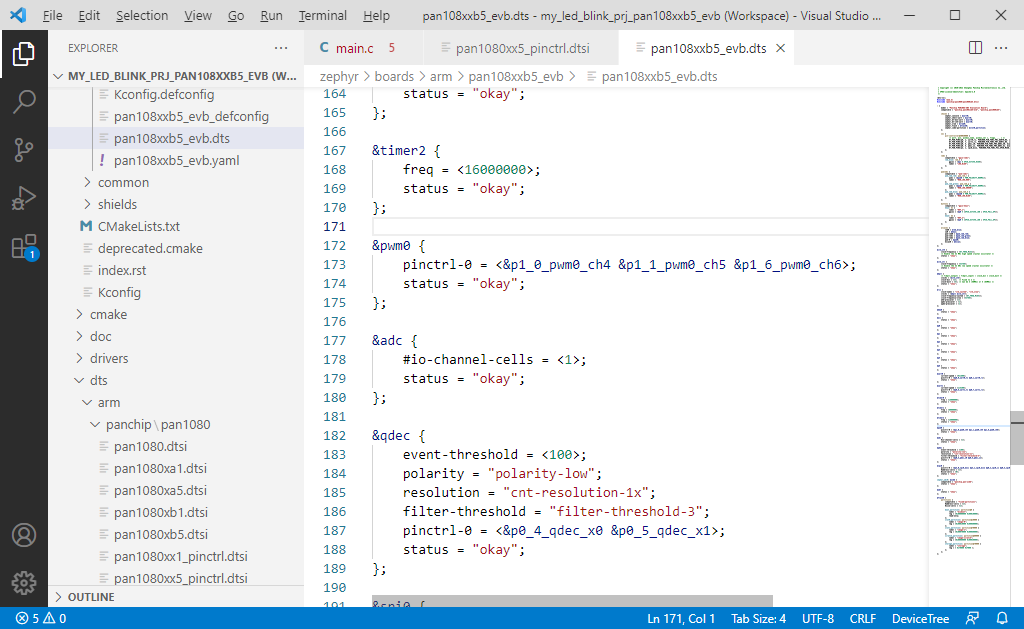Open the View menu

(197, 15)
